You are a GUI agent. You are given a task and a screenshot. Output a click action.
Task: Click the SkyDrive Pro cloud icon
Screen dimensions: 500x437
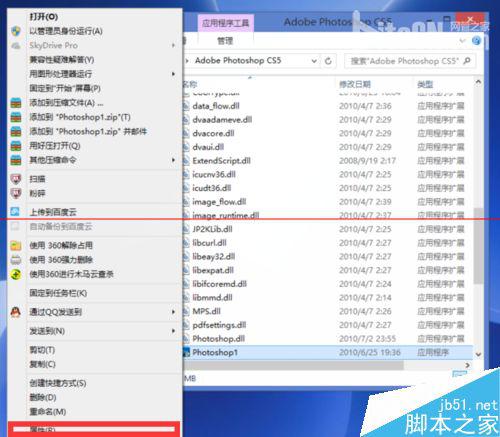pos(16,46)
